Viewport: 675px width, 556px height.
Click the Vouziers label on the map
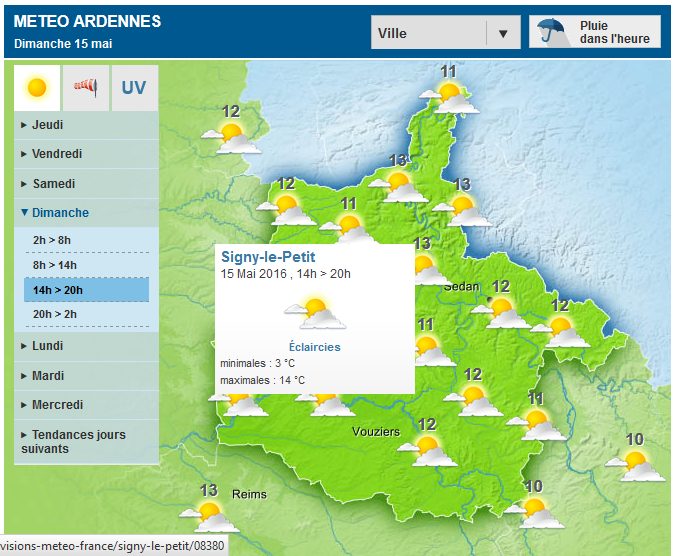(x=376, y=431)
